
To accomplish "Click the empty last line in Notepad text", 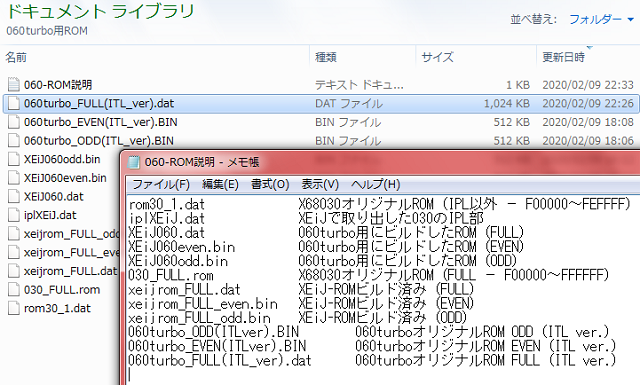I will tap(367, 374).
